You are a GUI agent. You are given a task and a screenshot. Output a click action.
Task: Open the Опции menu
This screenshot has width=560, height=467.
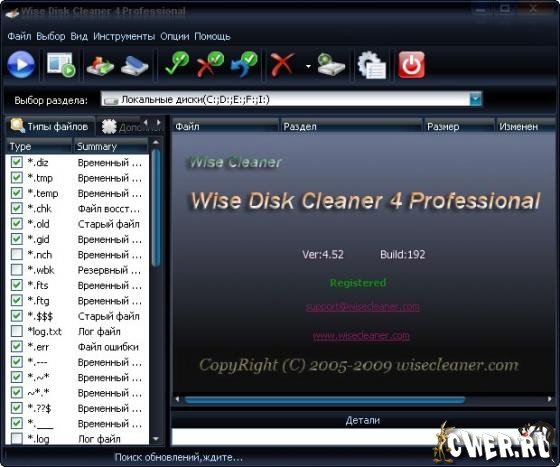pos(175,36)
